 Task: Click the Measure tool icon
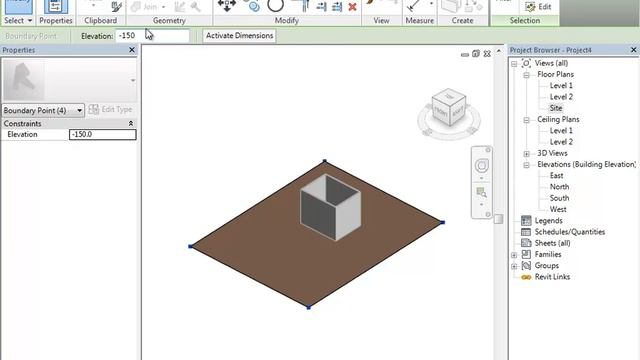414,6
